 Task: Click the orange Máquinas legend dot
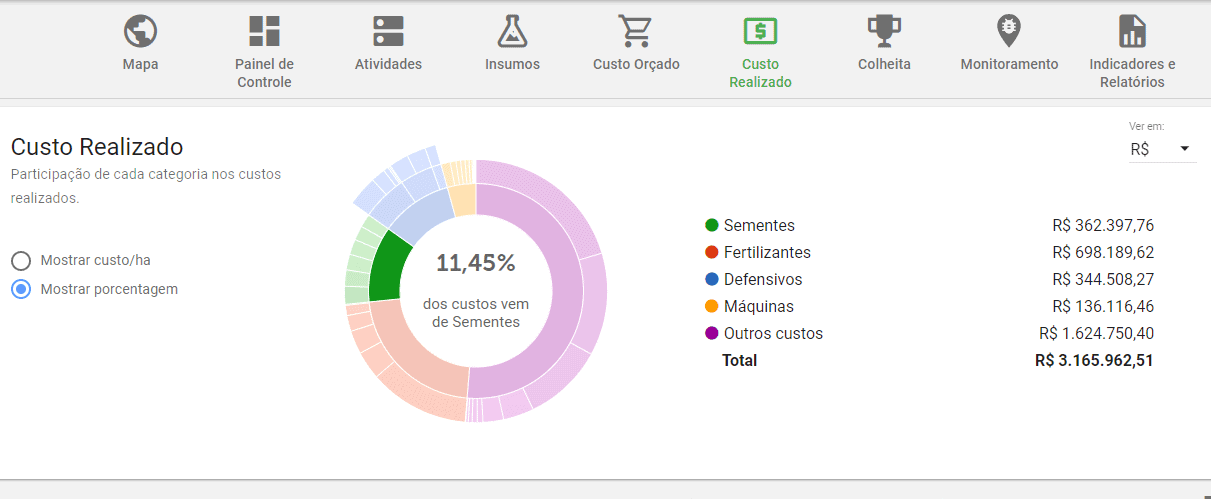[712, 307]
